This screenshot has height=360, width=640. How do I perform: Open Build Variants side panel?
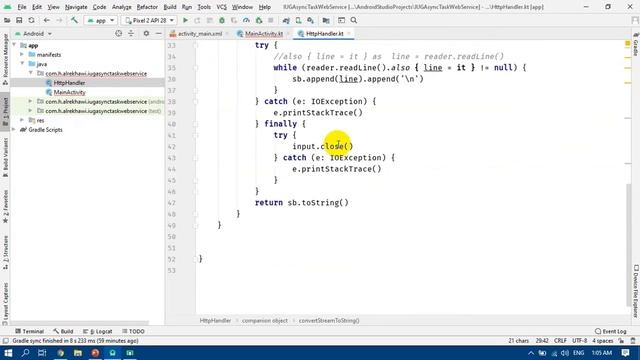(x=5, y=157)
